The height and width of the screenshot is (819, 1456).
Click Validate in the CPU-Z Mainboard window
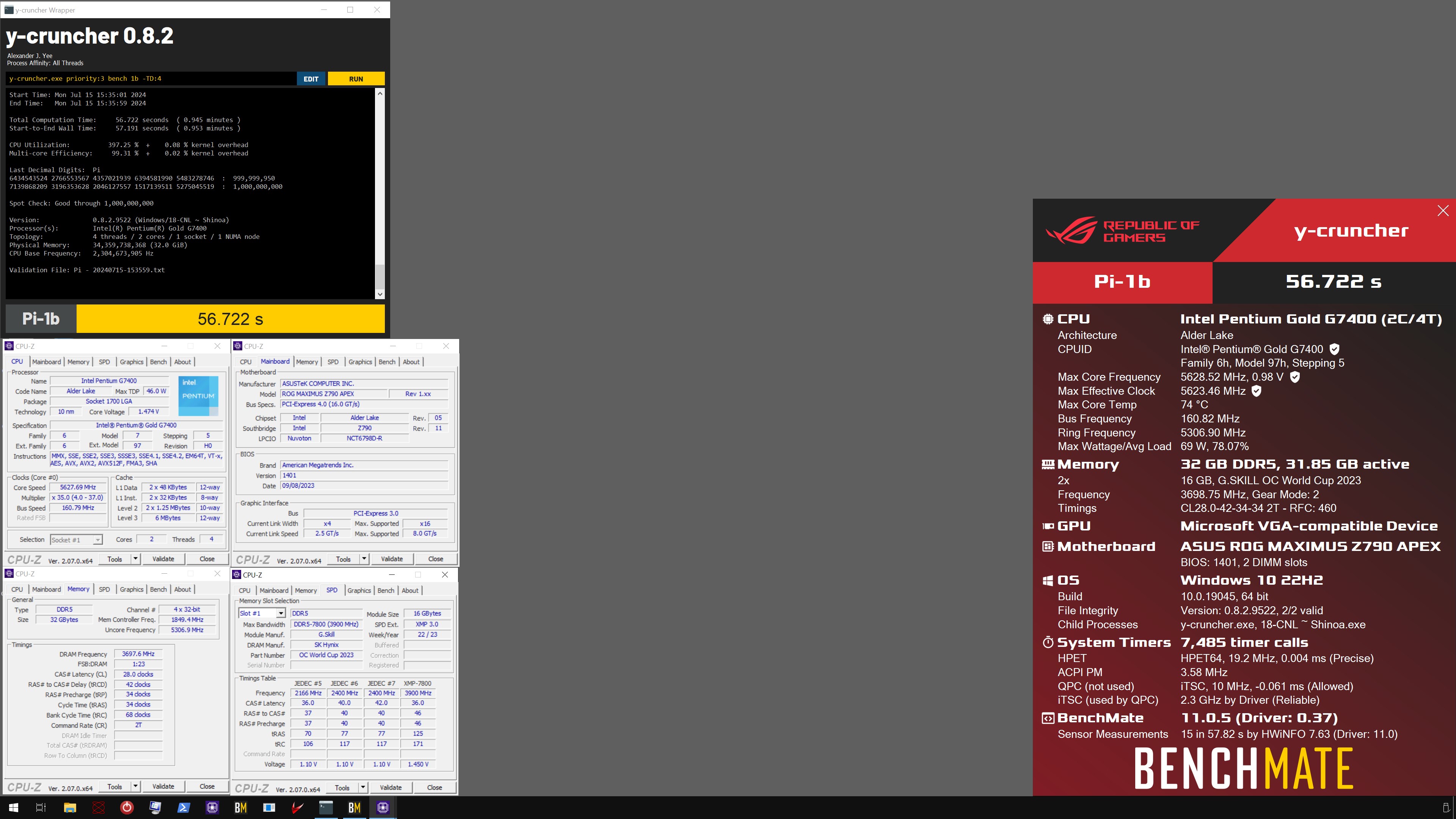(x=392, y=559)
